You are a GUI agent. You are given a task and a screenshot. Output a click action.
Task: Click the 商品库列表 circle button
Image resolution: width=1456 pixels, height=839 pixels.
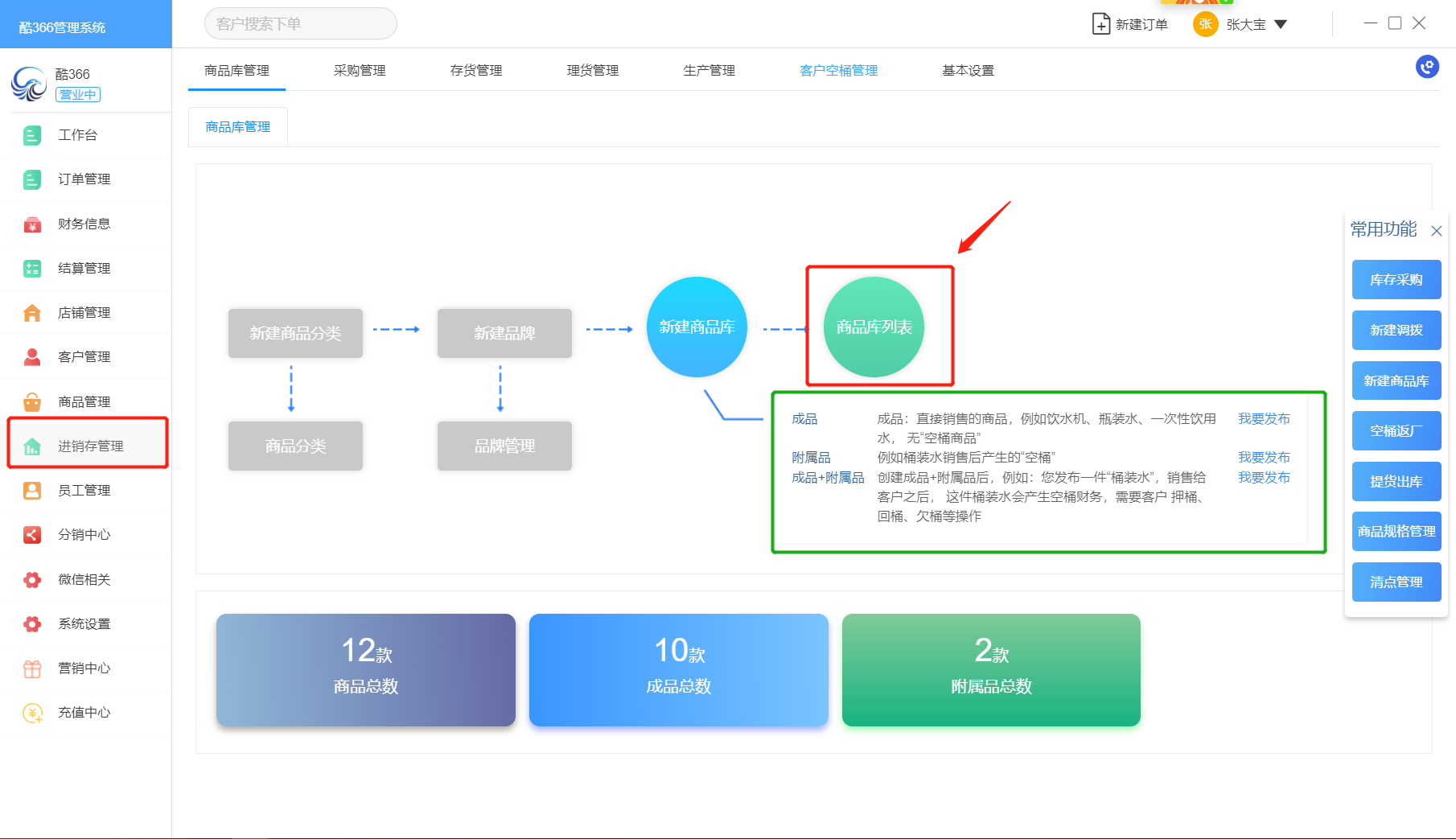[874, 327]
